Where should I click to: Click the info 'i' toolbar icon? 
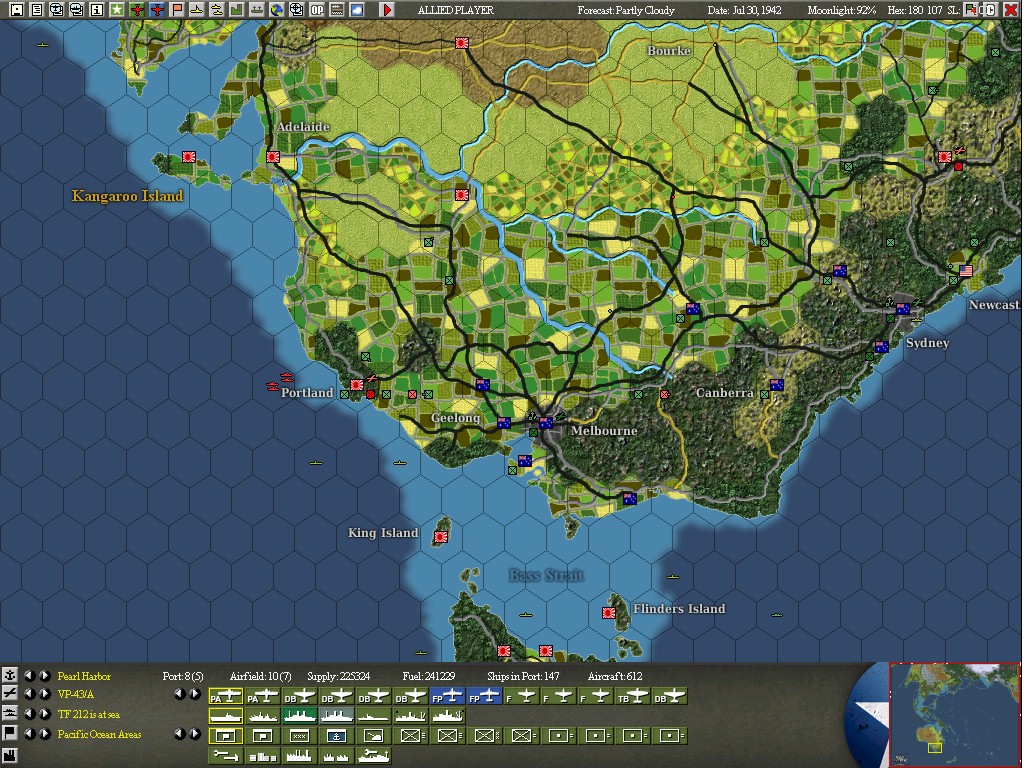coord(97,10)
